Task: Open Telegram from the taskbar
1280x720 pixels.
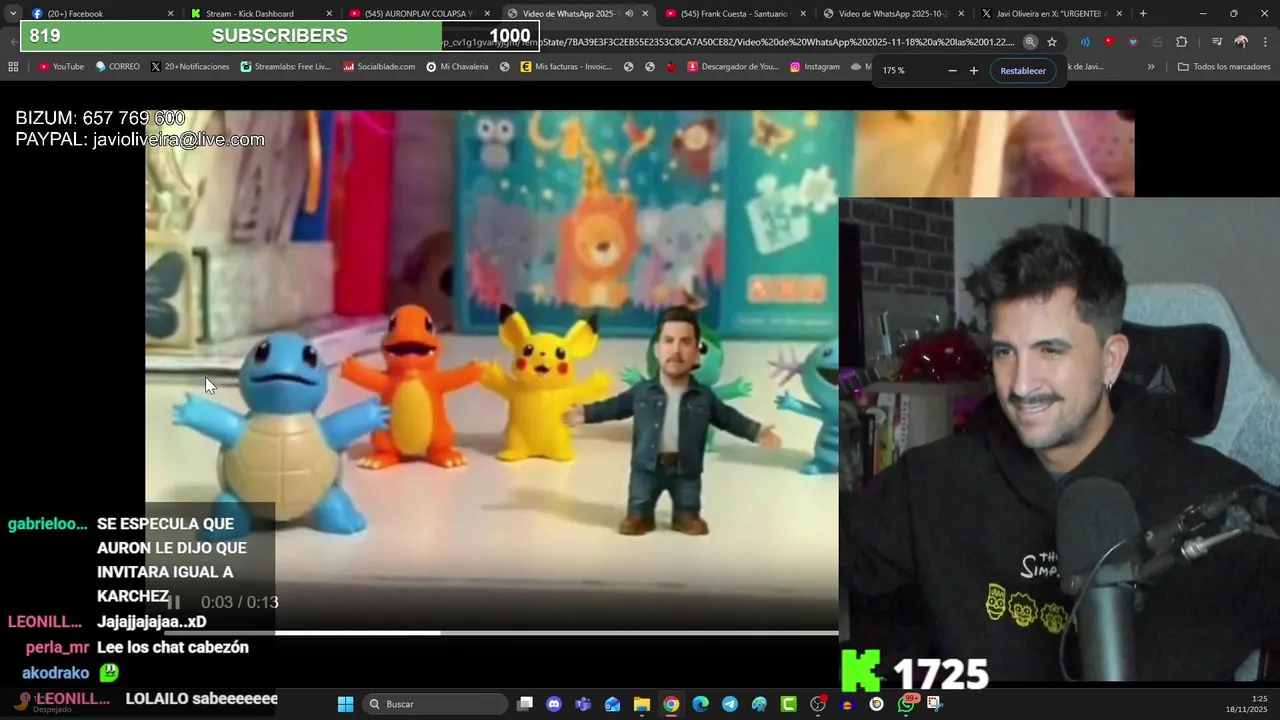Action: [x=730, y=704]
